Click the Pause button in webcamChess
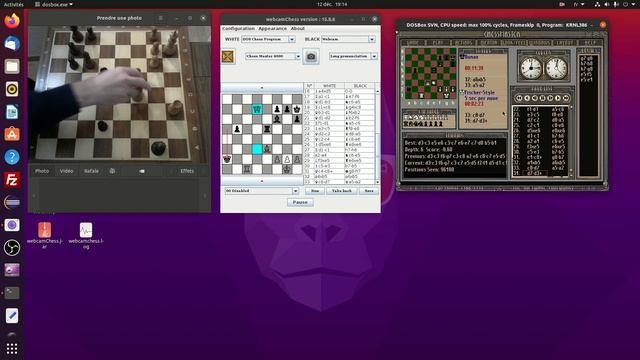 tap(300, 202)
